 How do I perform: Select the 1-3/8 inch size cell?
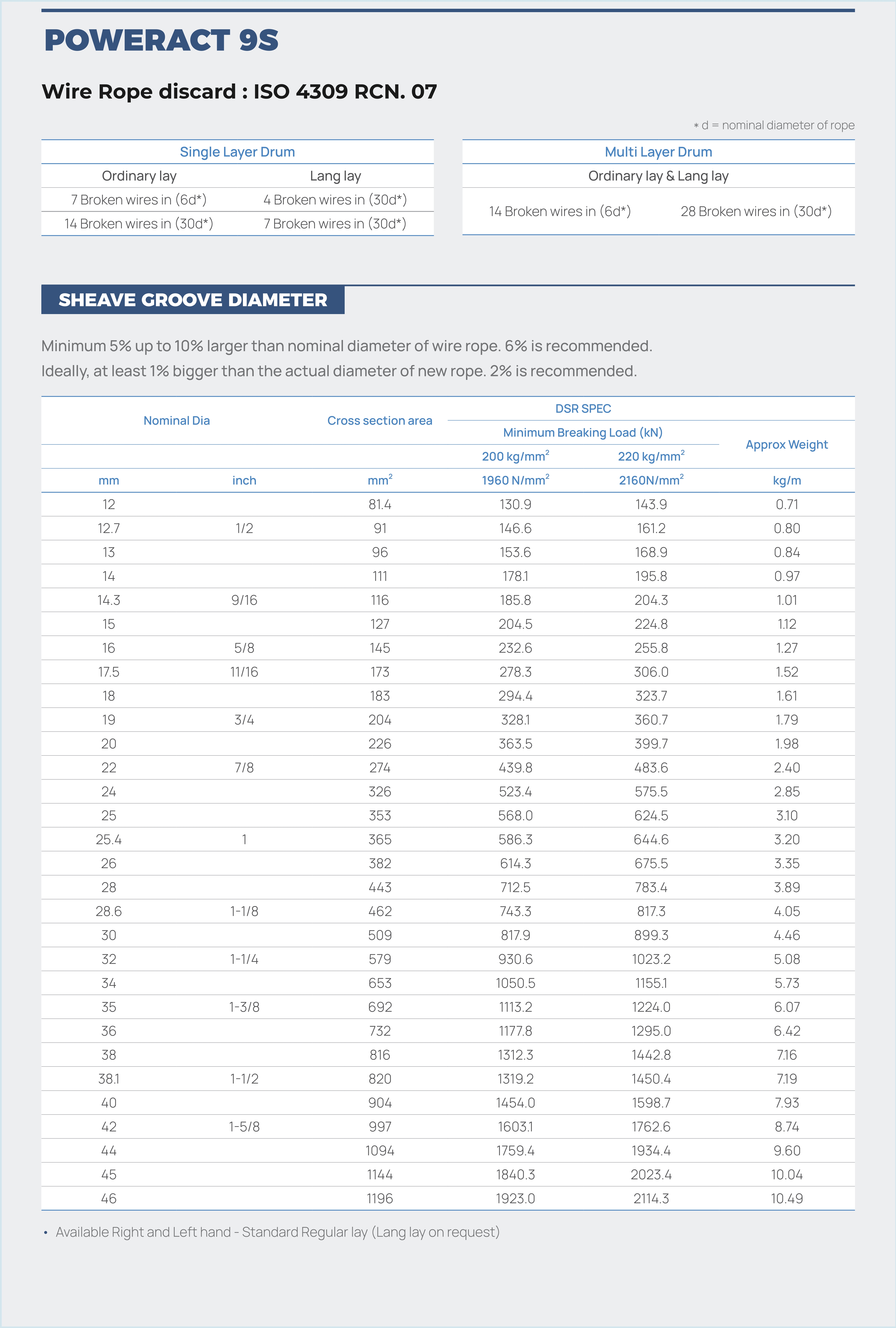[x=244, y=1007]
